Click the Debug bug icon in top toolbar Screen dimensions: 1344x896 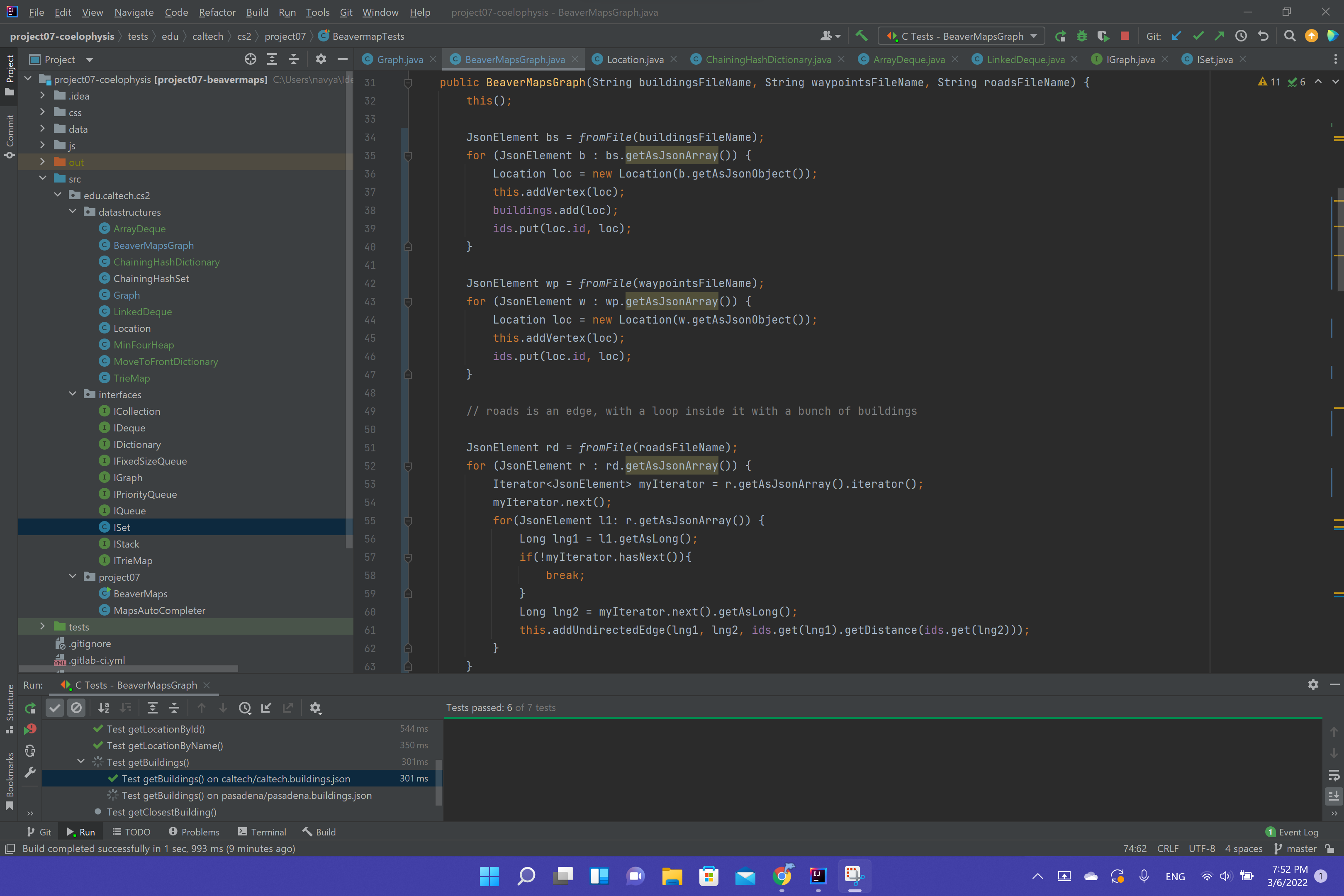[1081, 36]
